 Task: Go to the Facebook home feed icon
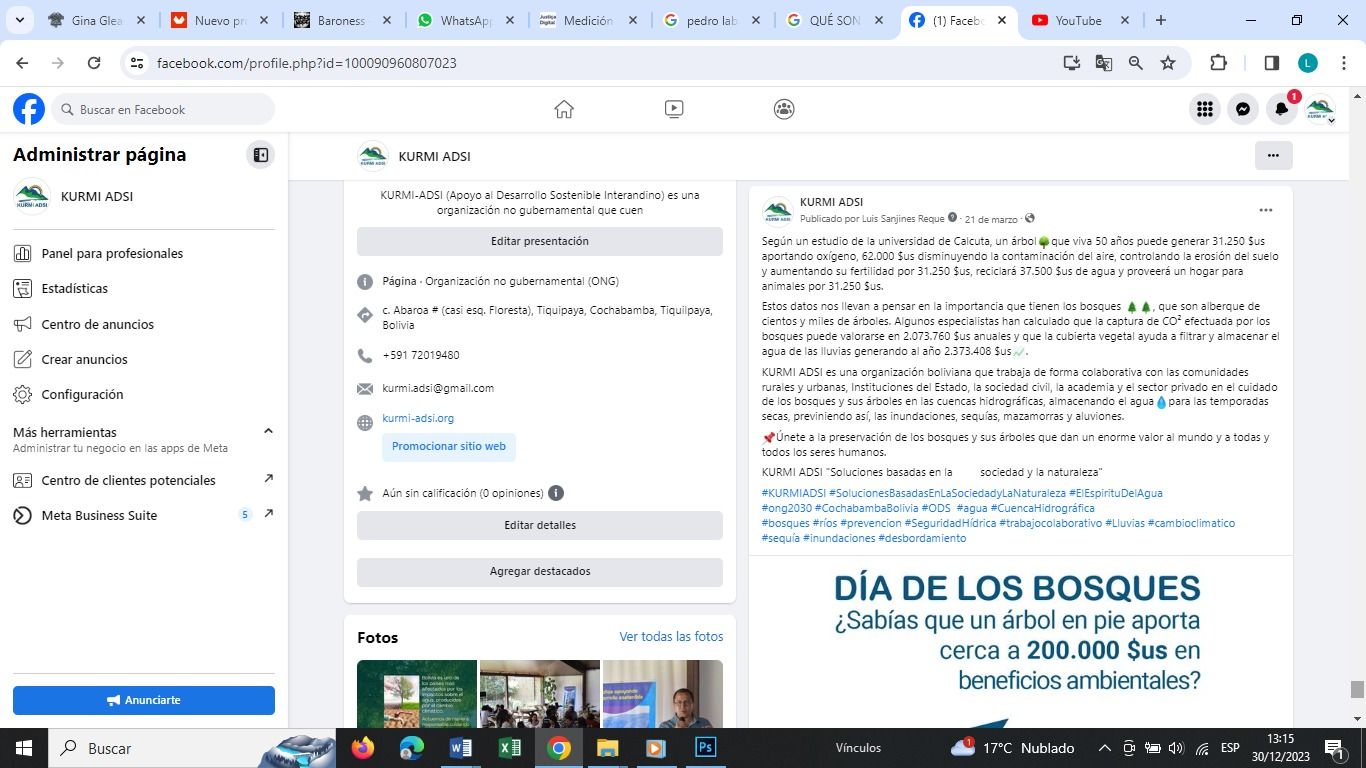564,109
